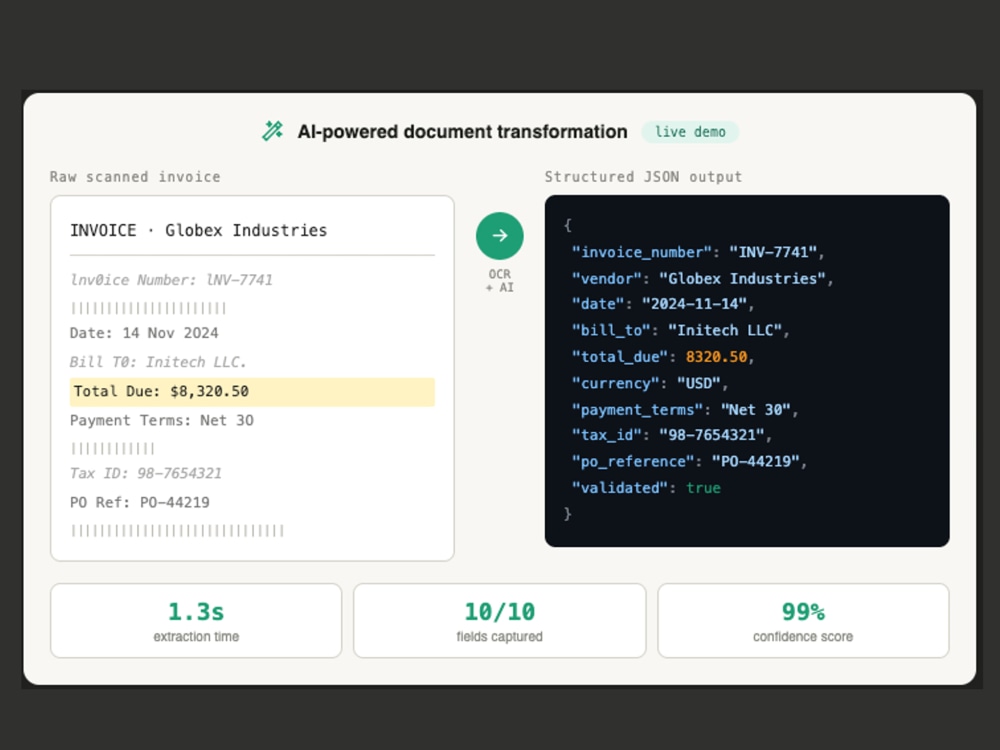Click the orange 8320.50 total_due value
This screenshot has width=1000, height=750.
pos(716,357)
